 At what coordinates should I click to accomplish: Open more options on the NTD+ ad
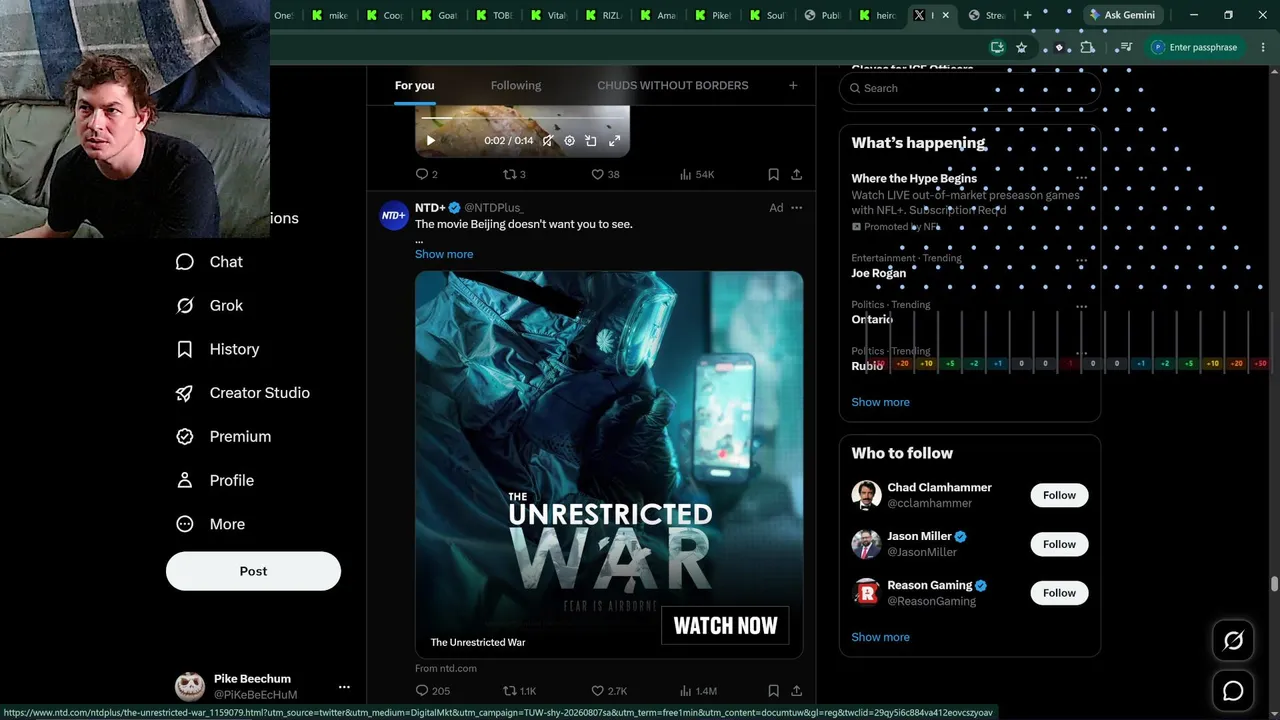coord(796,208)
